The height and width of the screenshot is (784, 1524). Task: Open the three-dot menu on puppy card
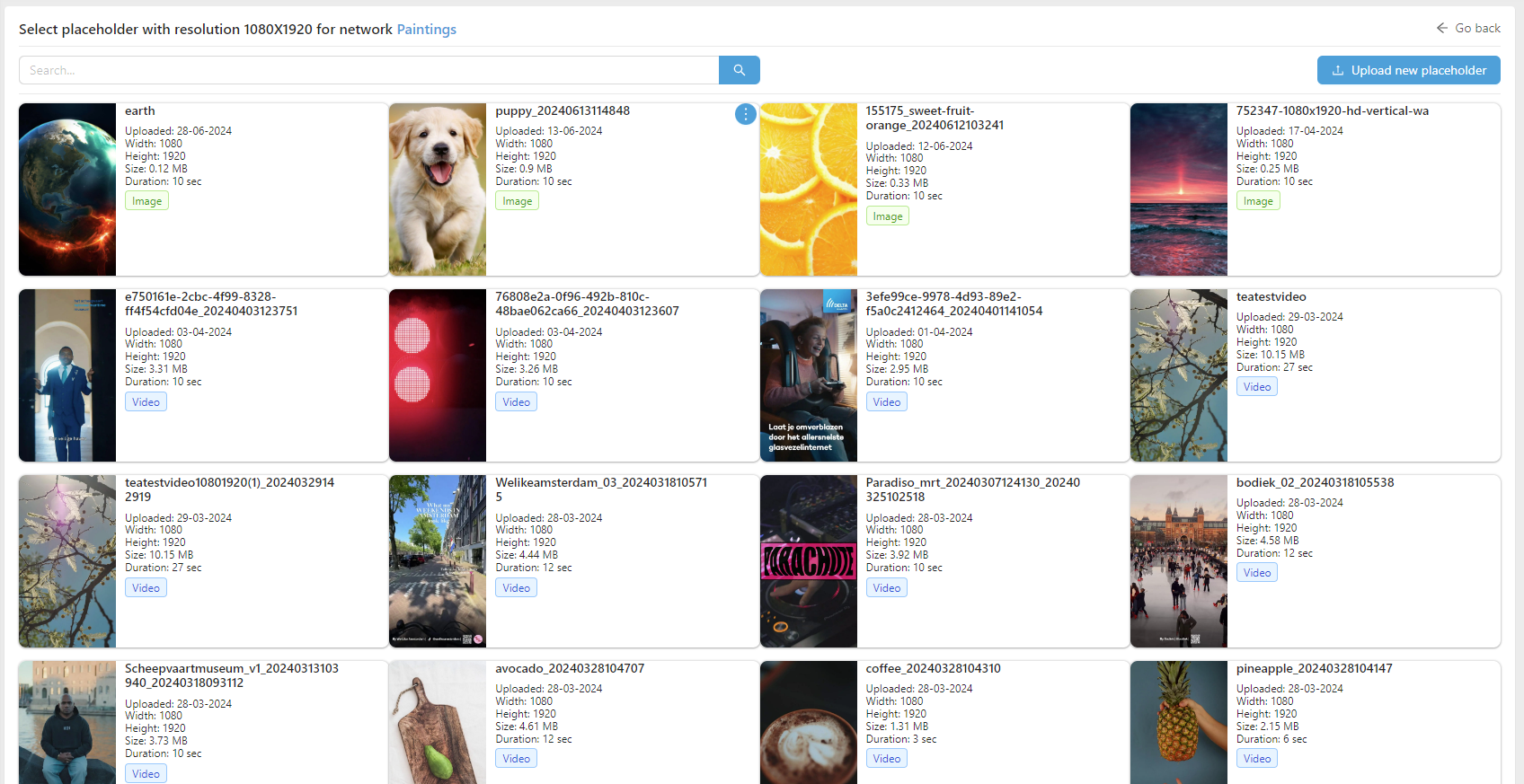(745, 114)
